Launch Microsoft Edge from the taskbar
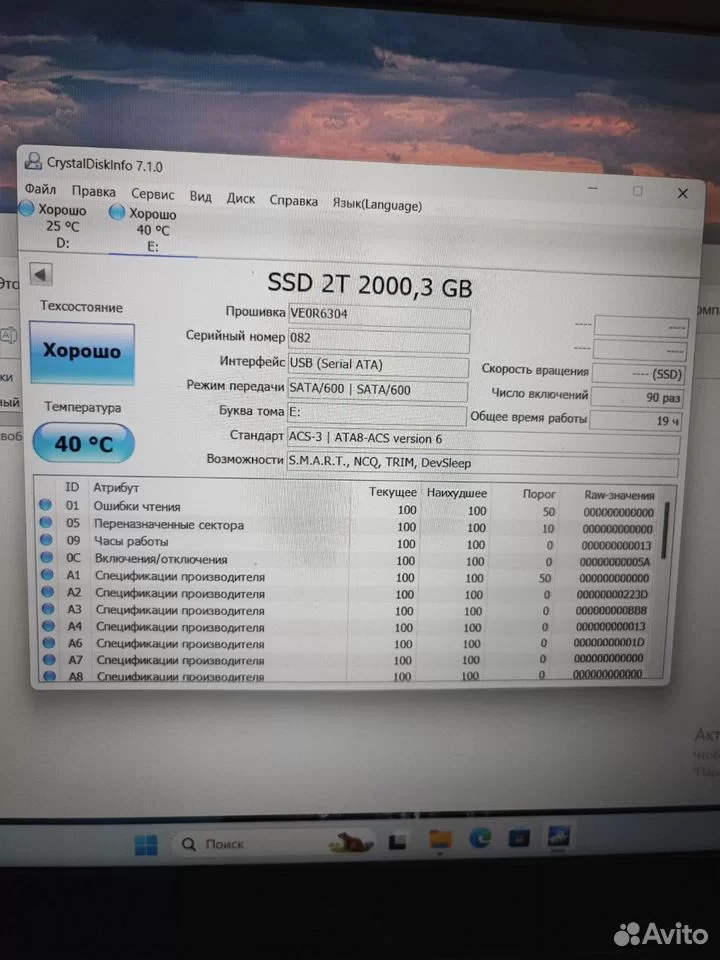 [x=480, y=838]
